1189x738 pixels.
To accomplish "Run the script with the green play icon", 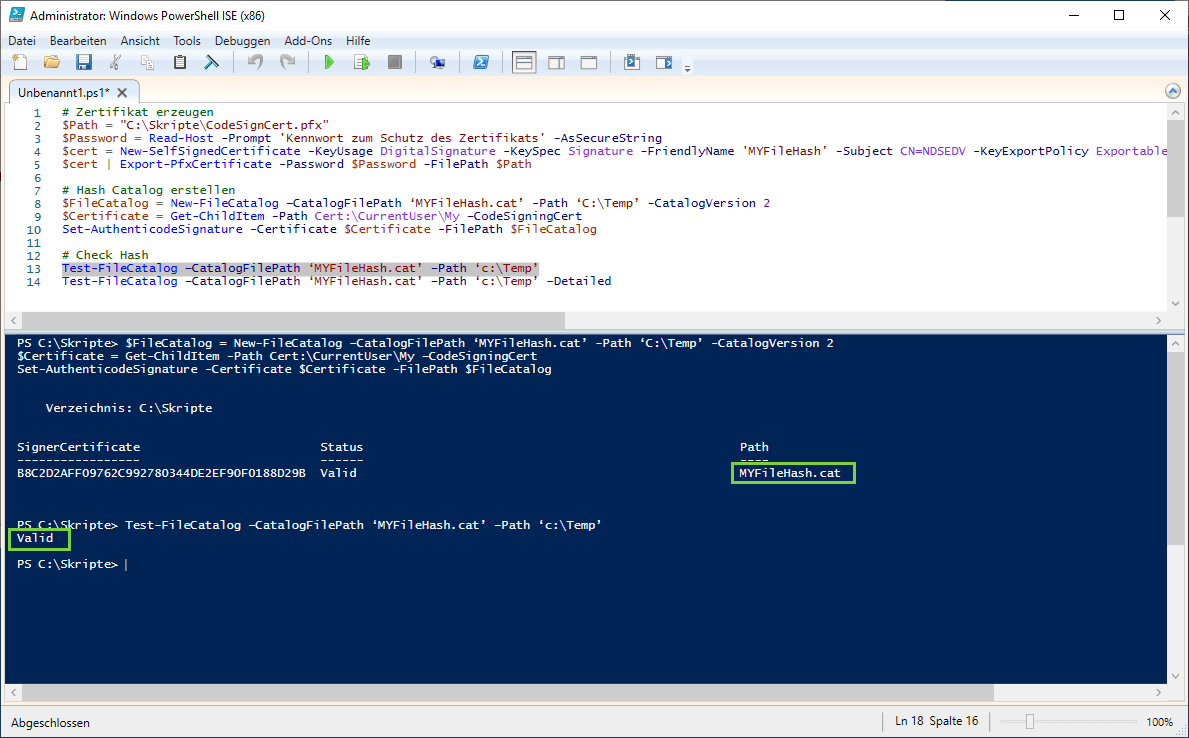I will point(329,61).
